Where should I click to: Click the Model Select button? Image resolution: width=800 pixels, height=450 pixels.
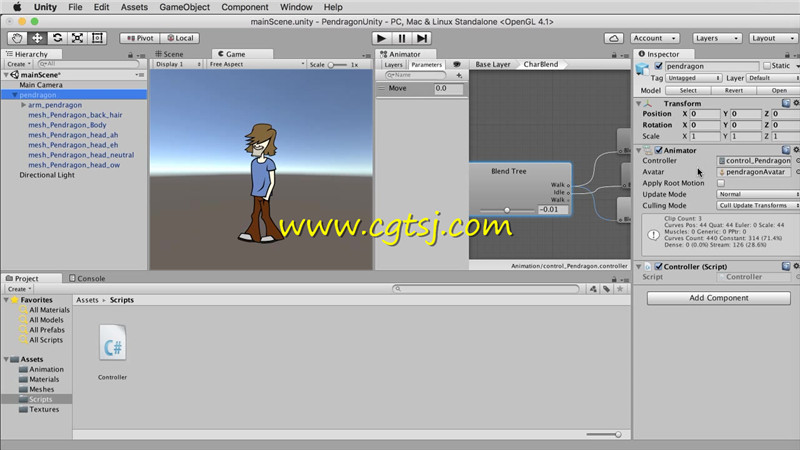click(x=688, y=90)
